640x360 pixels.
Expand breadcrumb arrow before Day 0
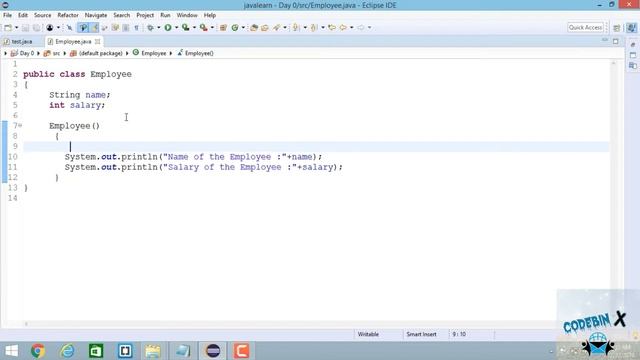click(6, 53)
